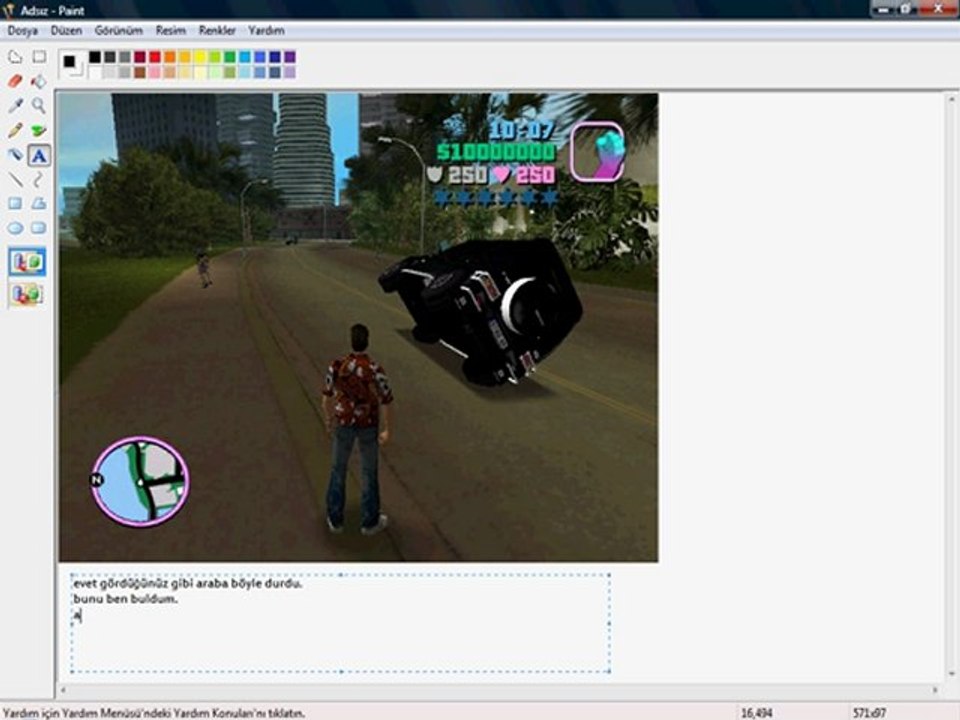The image size is (960, 720).
Task: Pick the bright red color swatch
Action: [x=155, y=57]
